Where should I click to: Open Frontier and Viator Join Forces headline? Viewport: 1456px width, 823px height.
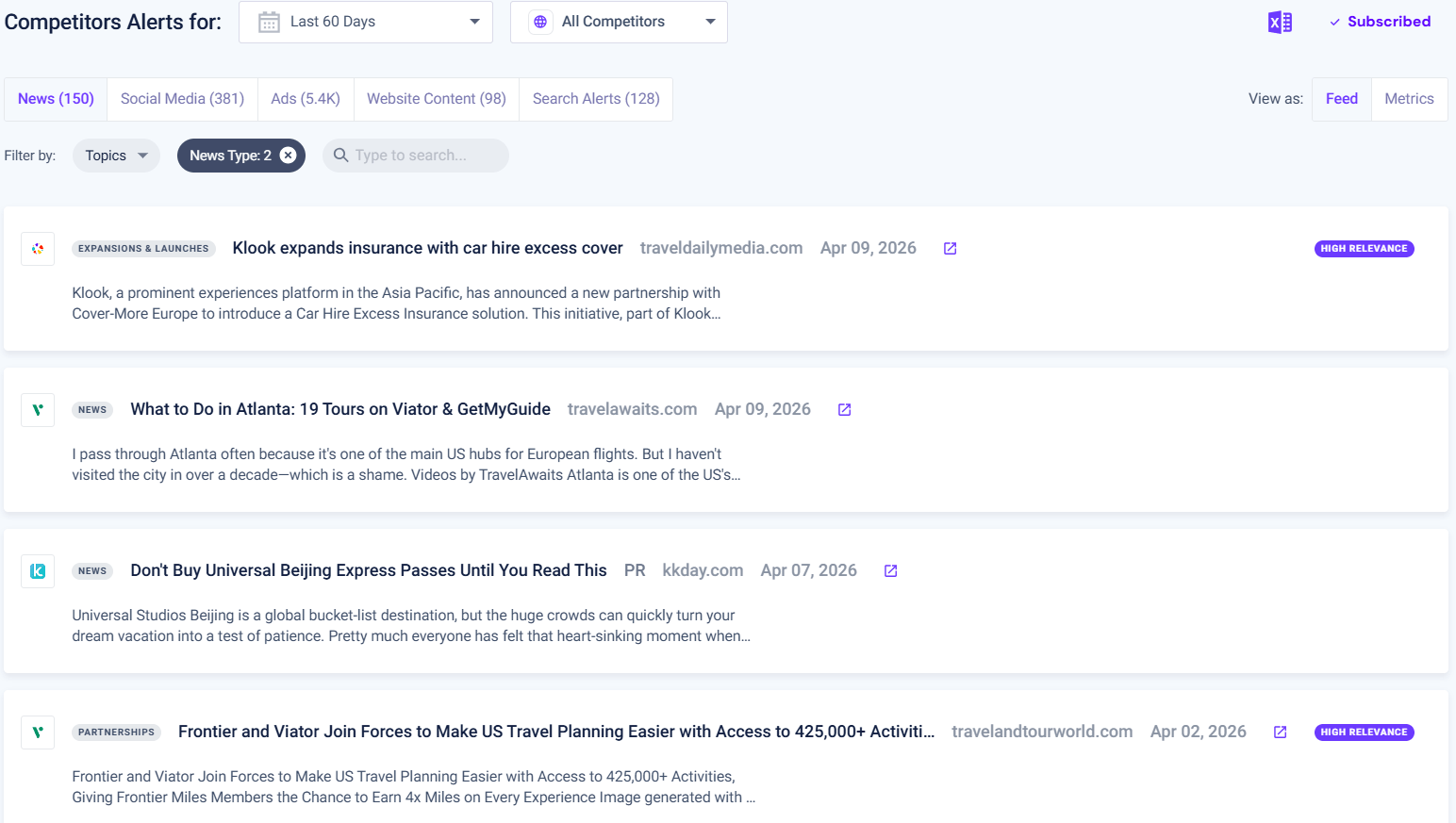tap(556, 732)
